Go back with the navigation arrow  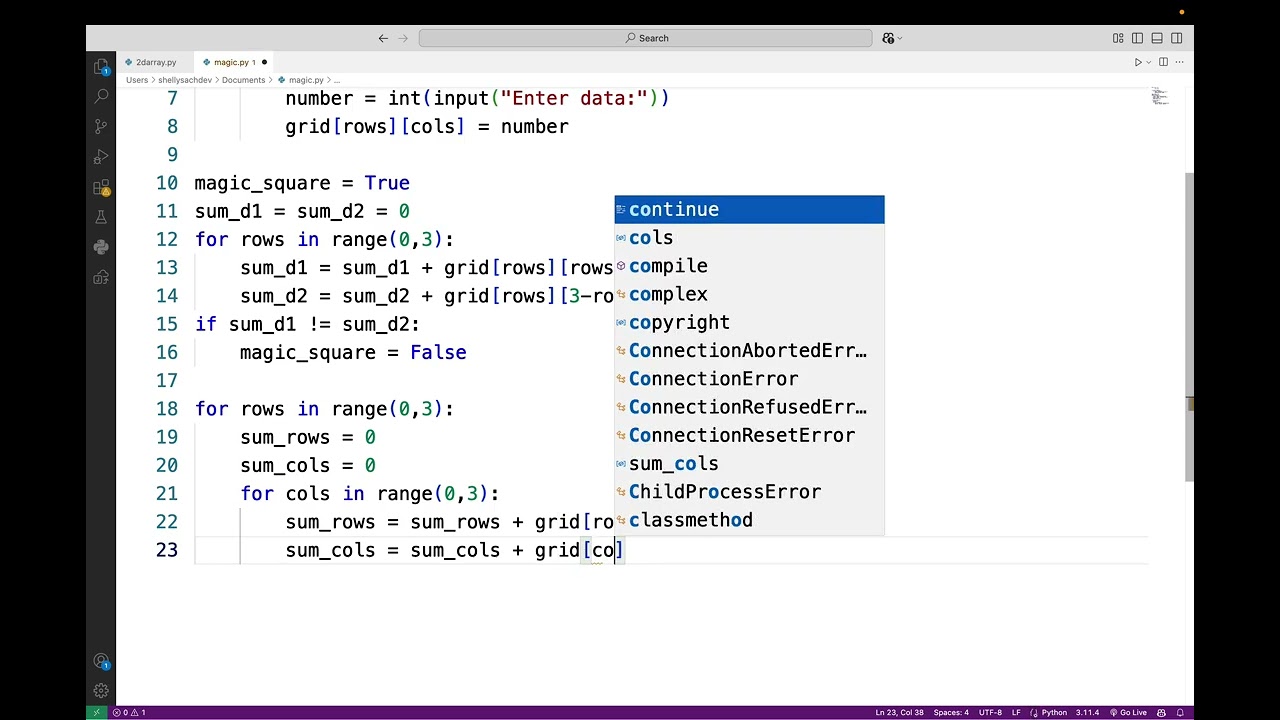pyautogui.click(x=383, y=38)
